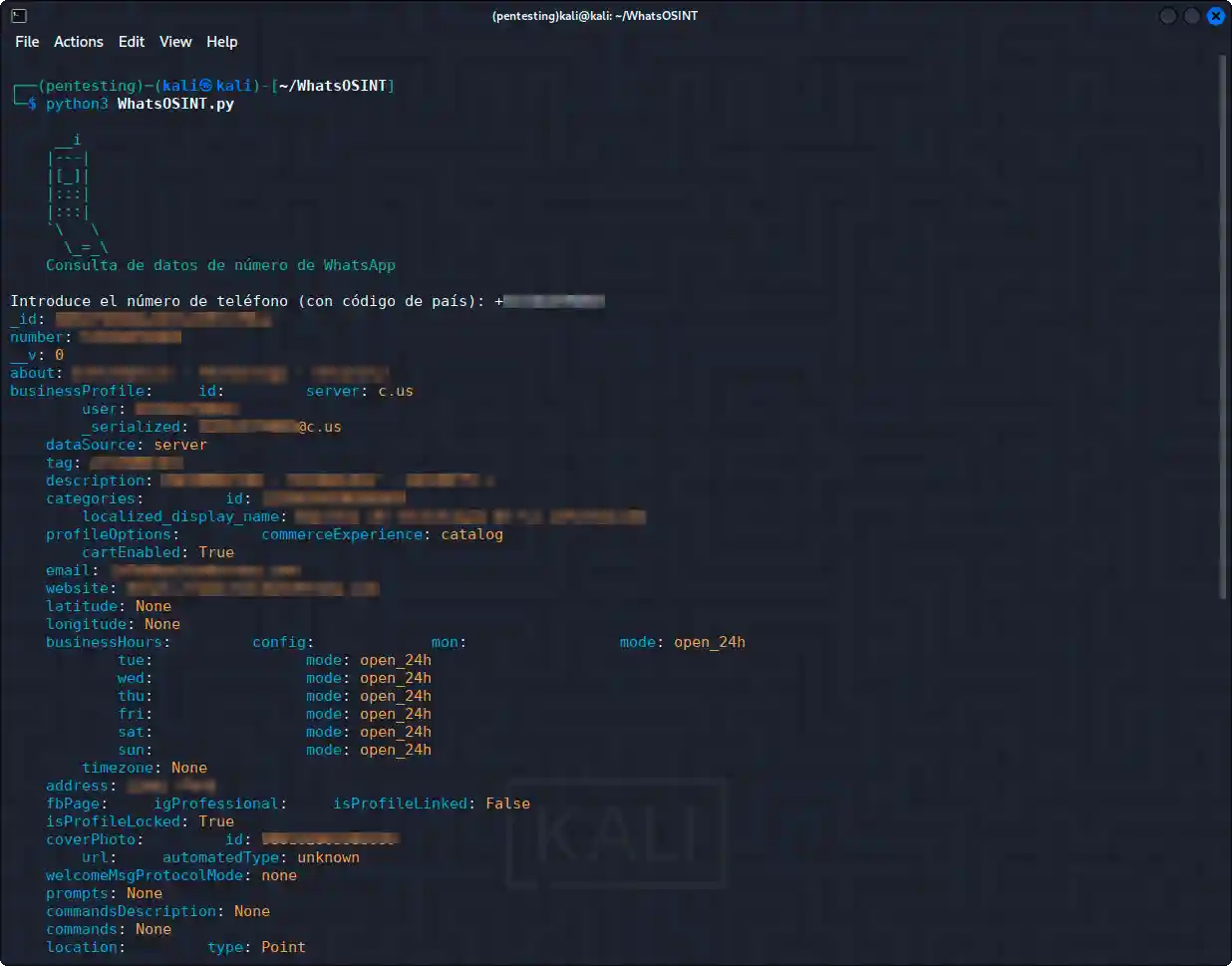This screenshot has width=1232, height=966.
Task: Click the 'coverPhoto:' label
Action: coord(95,839)
